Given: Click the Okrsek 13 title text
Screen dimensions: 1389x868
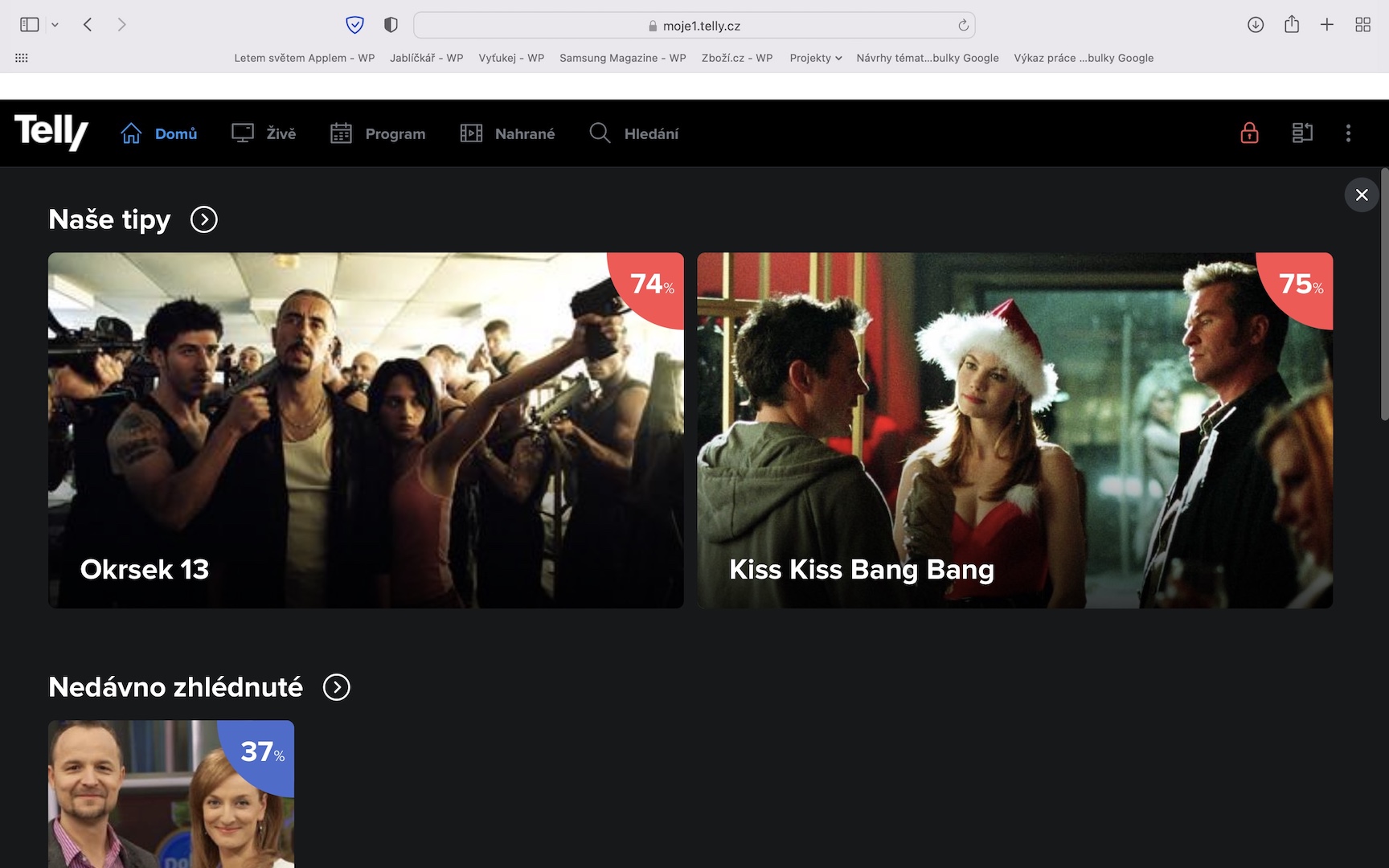Looking at the screenshot, I should pyautogui.click(x=145, y=569).
